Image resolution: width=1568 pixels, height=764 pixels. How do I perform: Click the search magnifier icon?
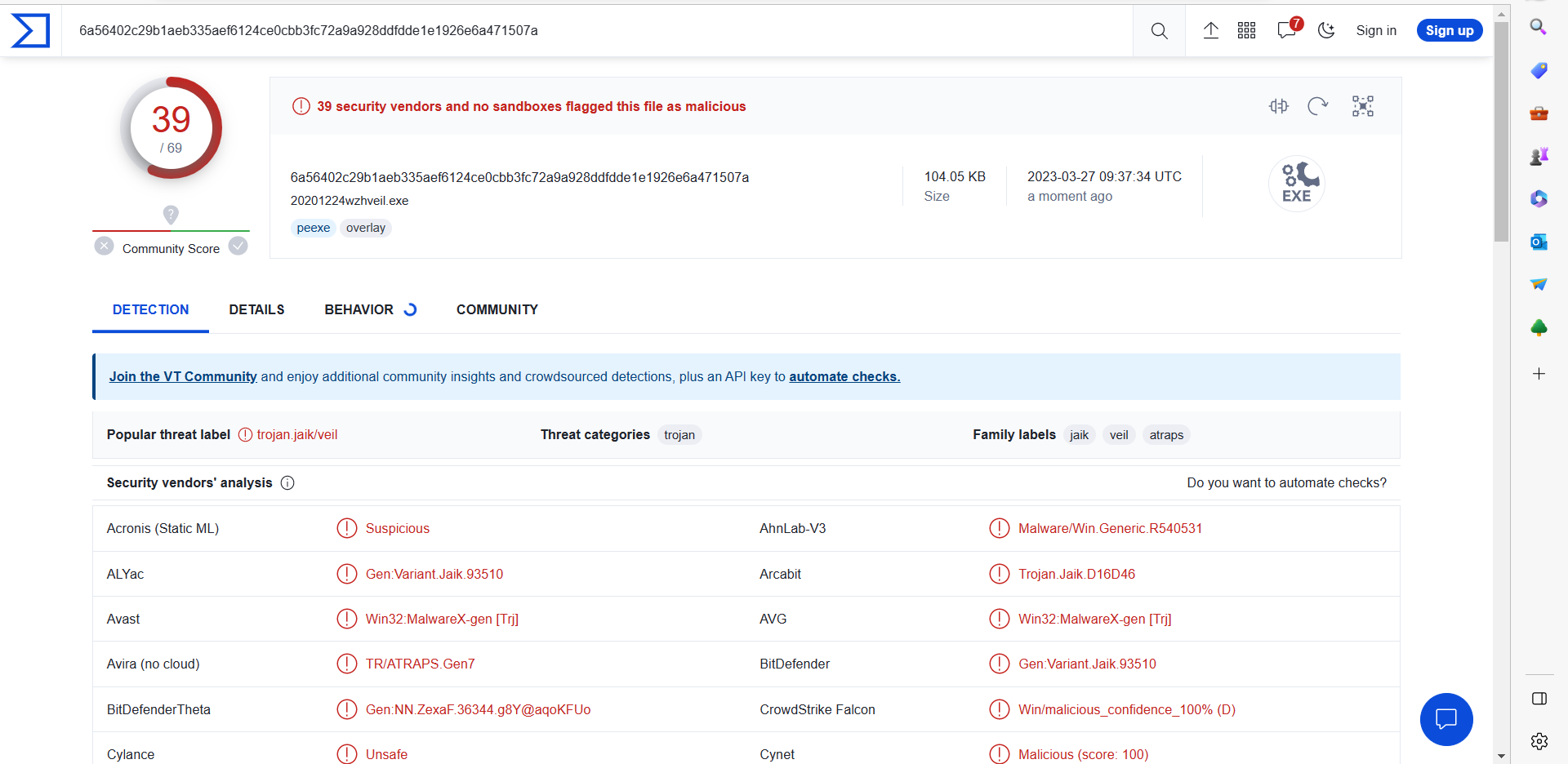(x=1159, y=31)
